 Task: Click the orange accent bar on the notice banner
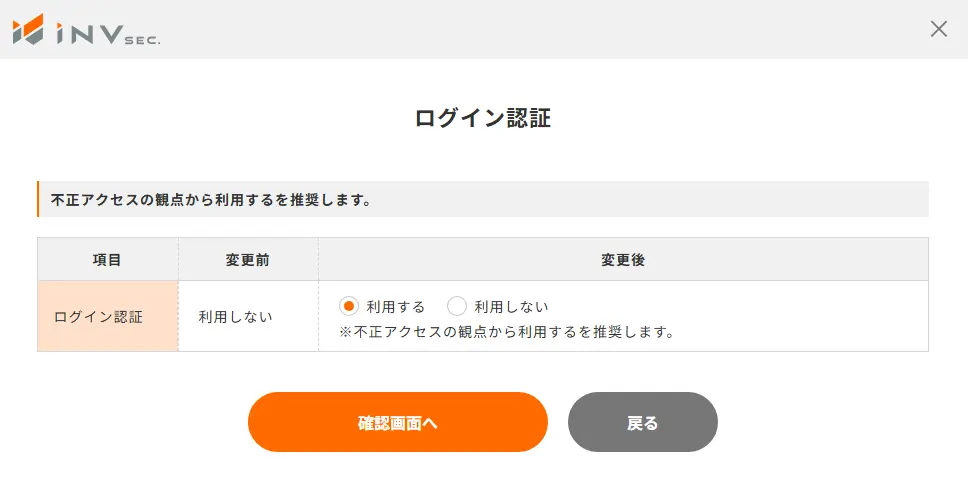pos(38,199)
